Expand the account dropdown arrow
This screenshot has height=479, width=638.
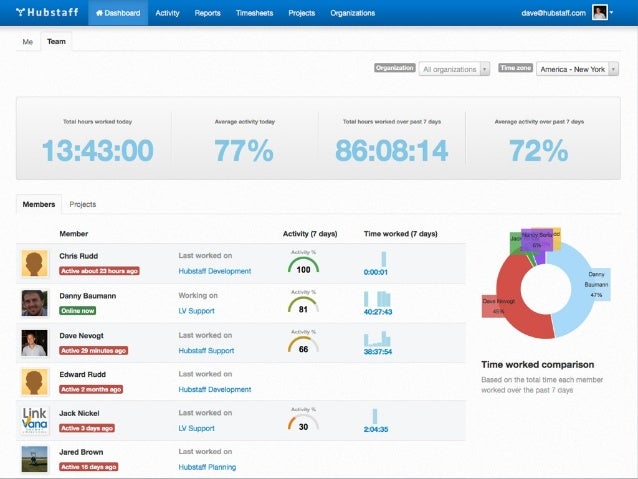(612, 12)
